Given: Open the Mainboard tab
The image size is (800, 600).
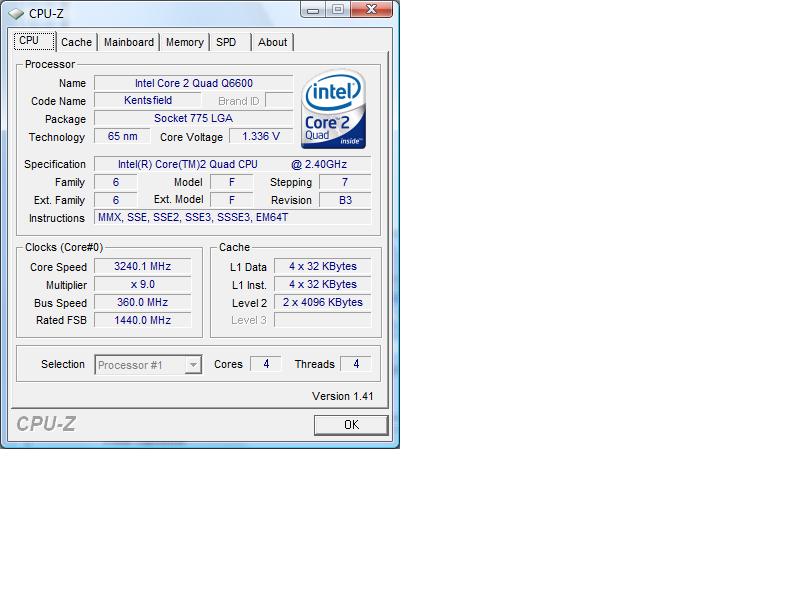Looking at the screenshot, I should point(129,42).
